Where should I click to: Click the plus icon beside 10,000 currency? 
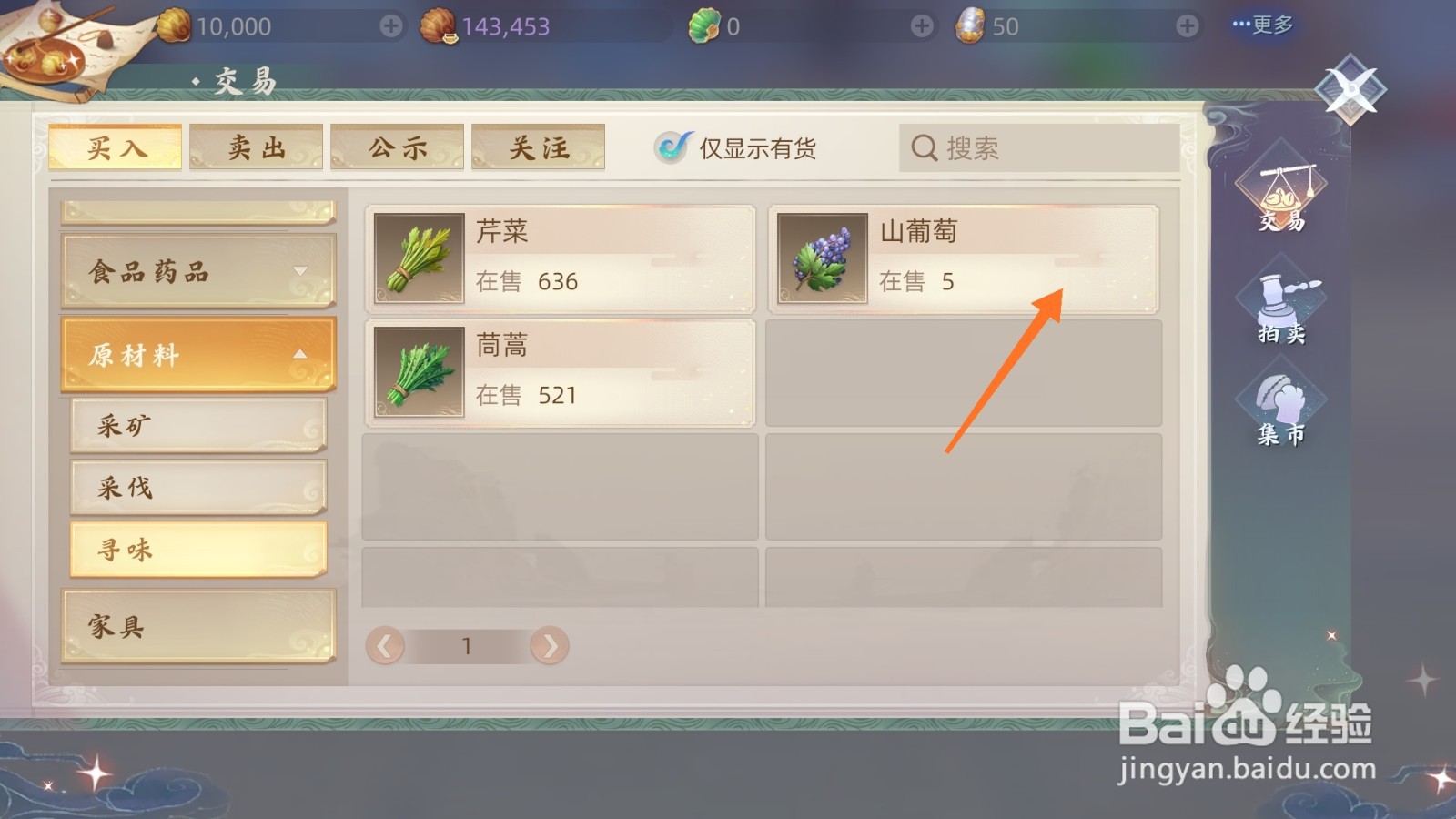[391, 26]
